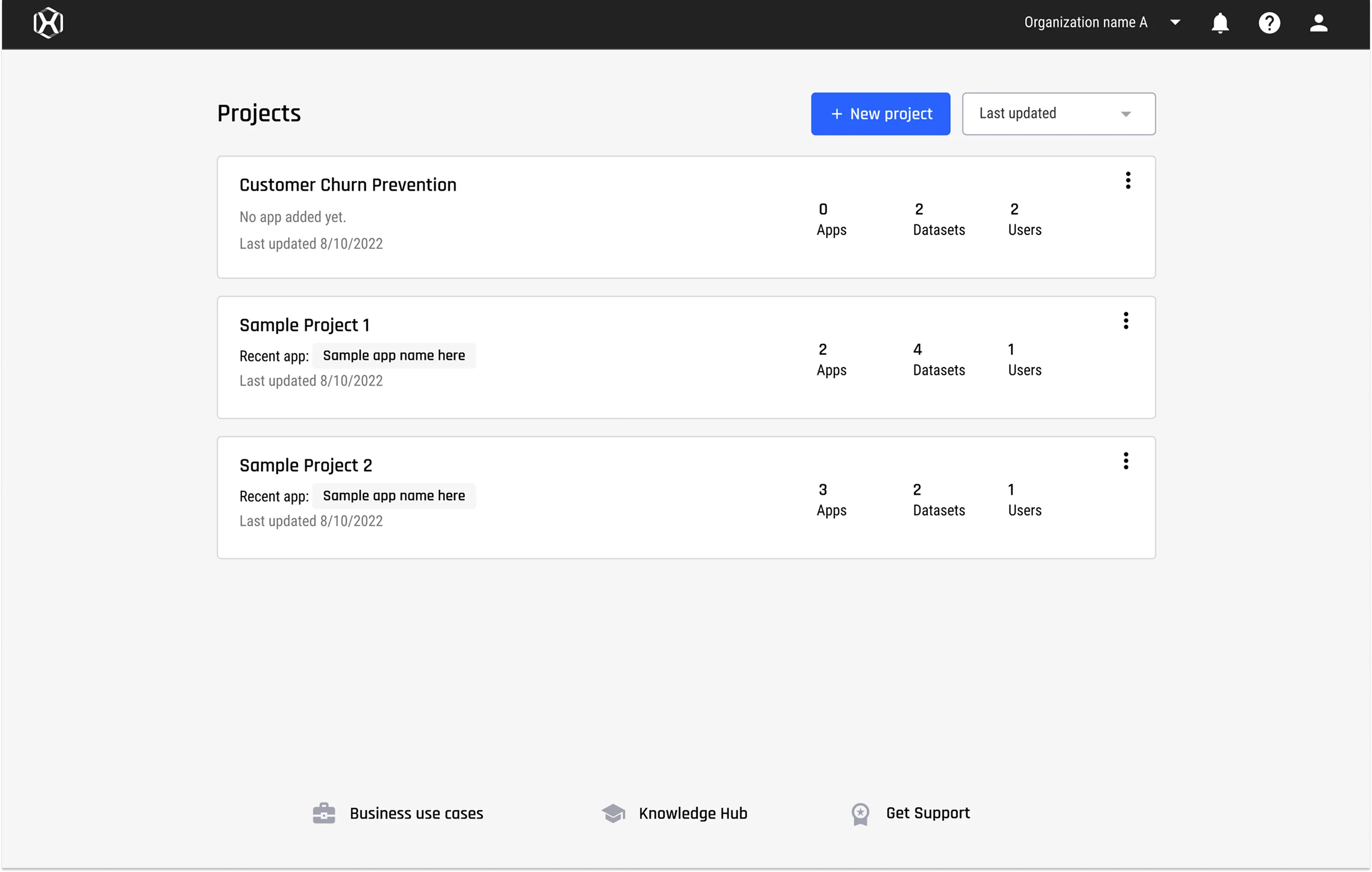1372x872 pixels.
Task: Click recent app chip in Sample Project 1
Action: [394, 355]
